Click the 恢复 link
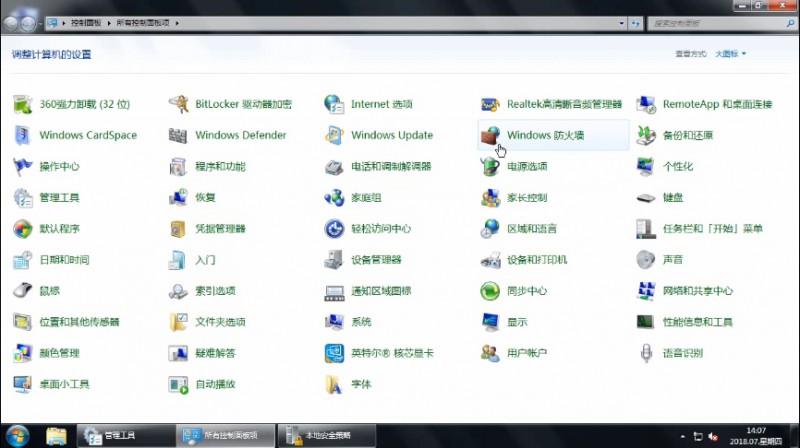This screenshot has width=800, height=448. coord(205,197)
